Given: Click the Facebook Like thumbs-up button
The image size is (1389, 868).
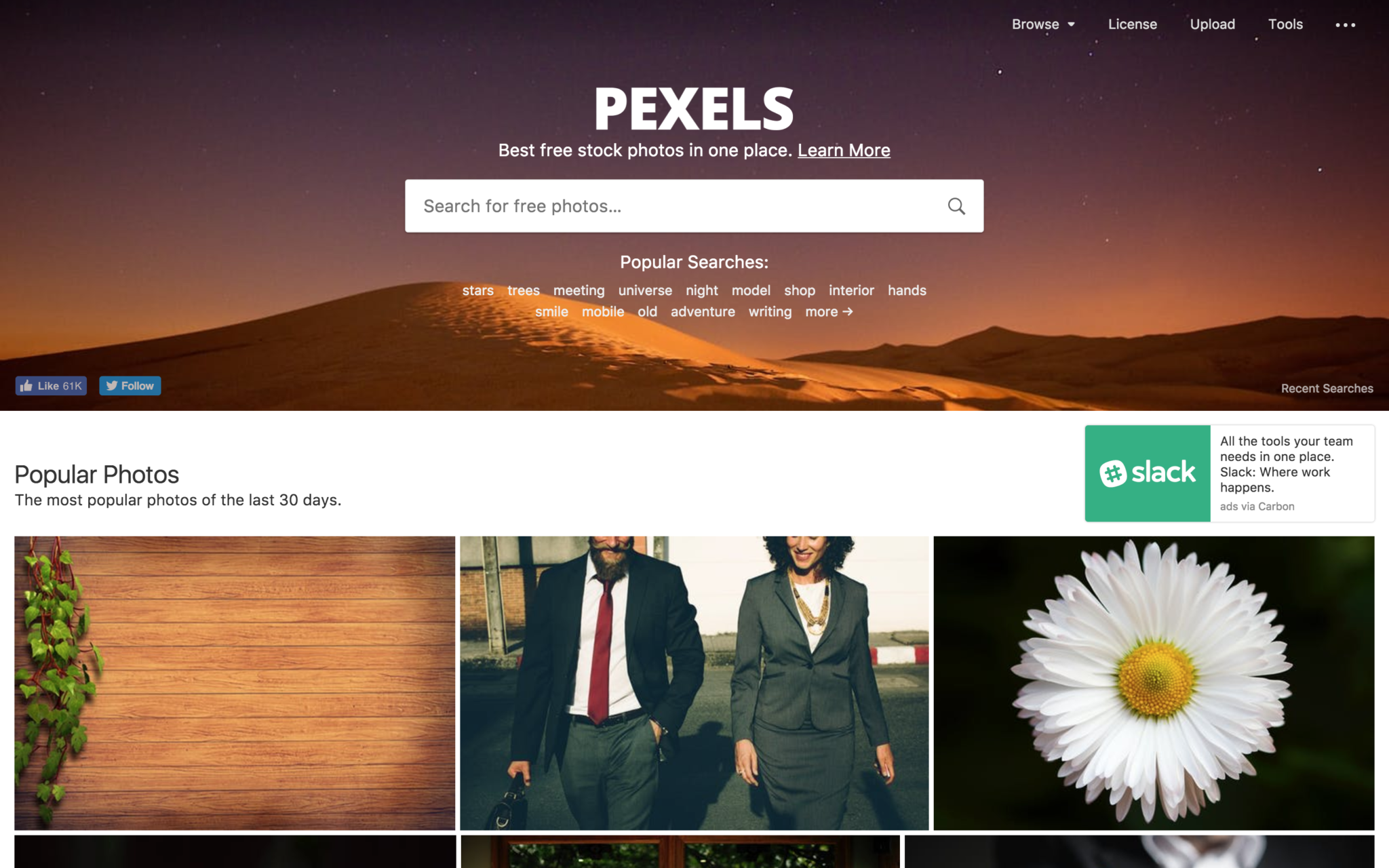Looking at the screenshot, I should 52,386.
